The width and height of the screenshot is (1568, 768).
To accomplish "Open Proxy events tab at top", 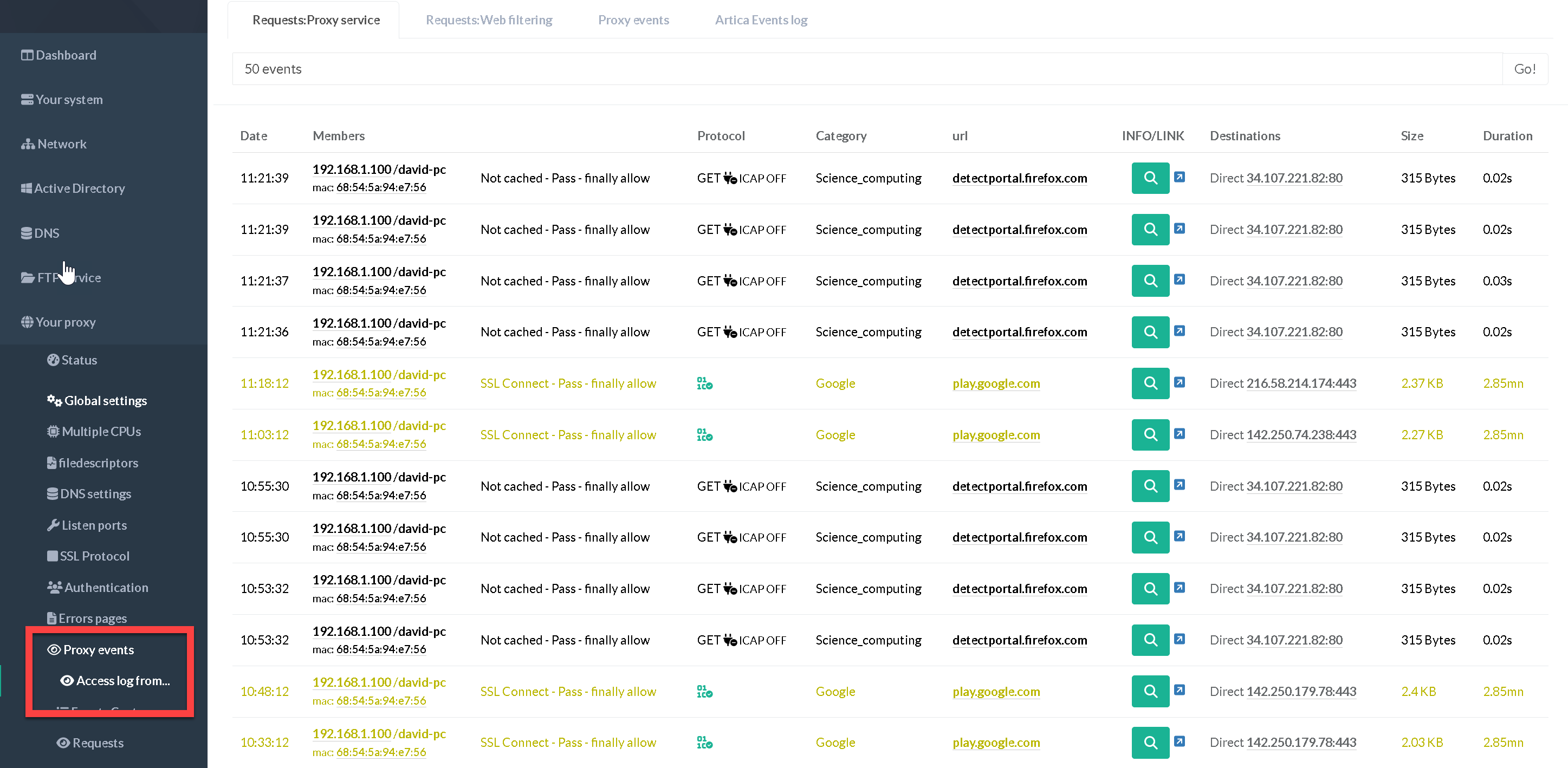I will [x=633, y=20].
